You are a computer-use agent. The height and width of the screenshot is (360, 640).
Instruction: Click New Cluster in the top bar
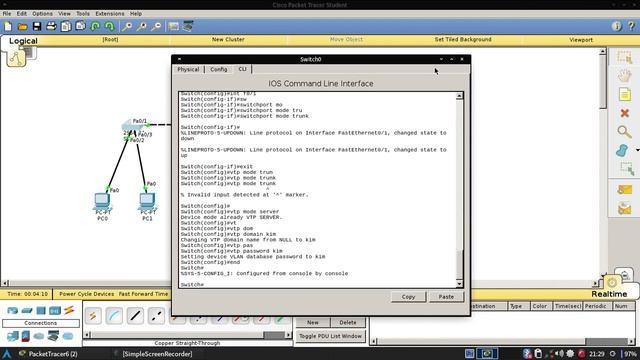(x=228, y=40)
